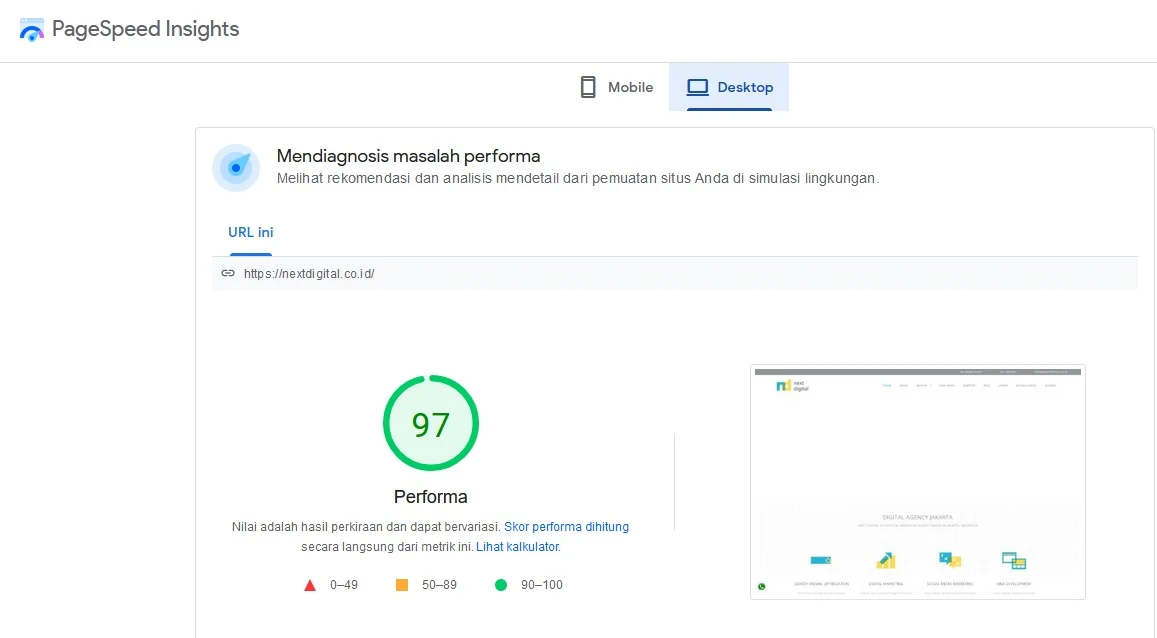
Task: Click the red triangle 0–49 legend icon
Action: [x=310, y=585]
